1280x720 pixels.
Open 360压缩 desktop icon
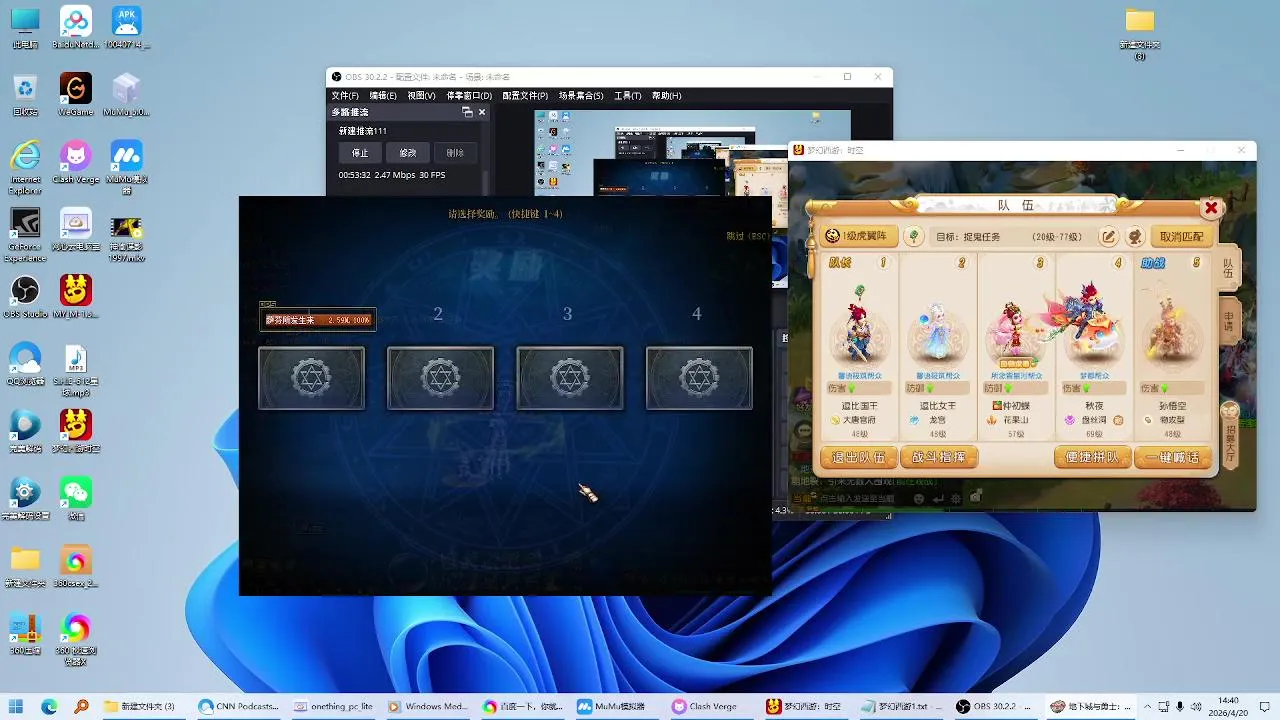[25, 633]
